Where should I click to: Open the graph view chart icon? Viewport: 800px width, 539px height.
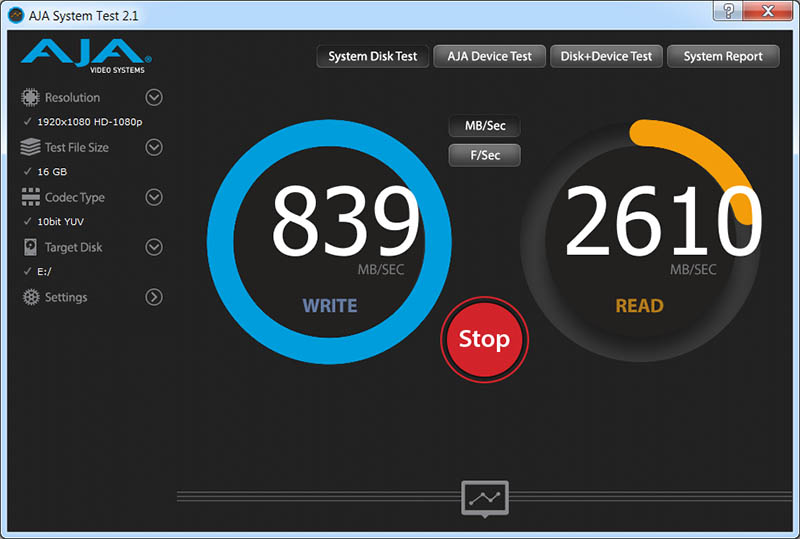[485, 498]
